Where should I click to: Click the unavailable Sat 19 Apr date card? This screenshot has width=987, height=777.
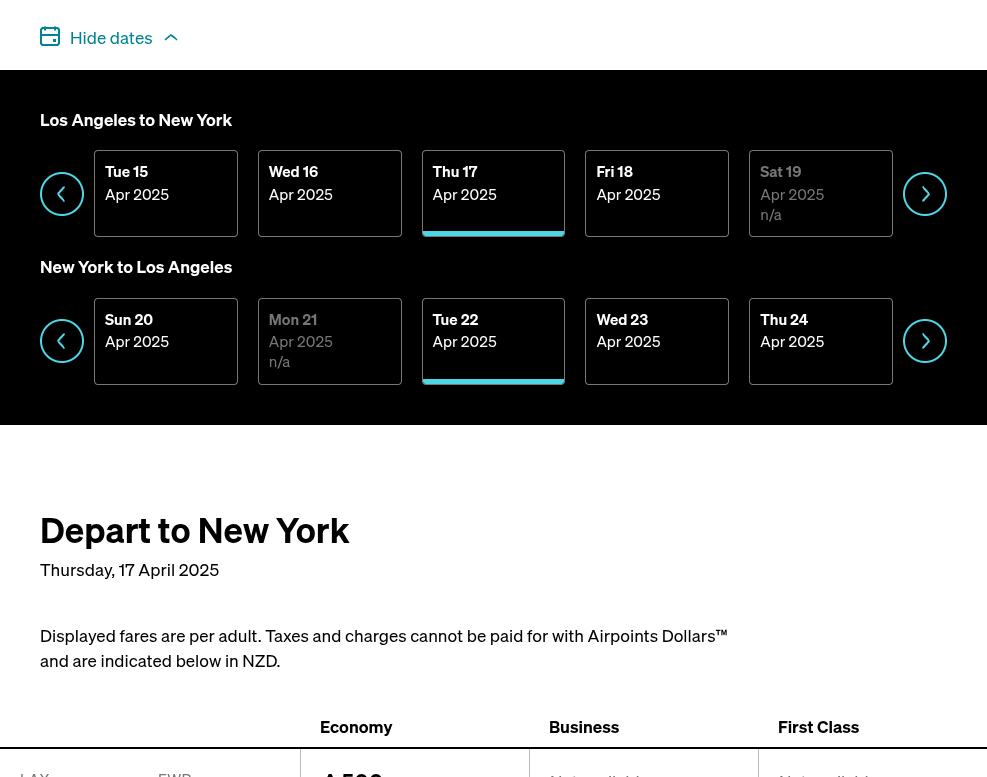coord(821,193)
